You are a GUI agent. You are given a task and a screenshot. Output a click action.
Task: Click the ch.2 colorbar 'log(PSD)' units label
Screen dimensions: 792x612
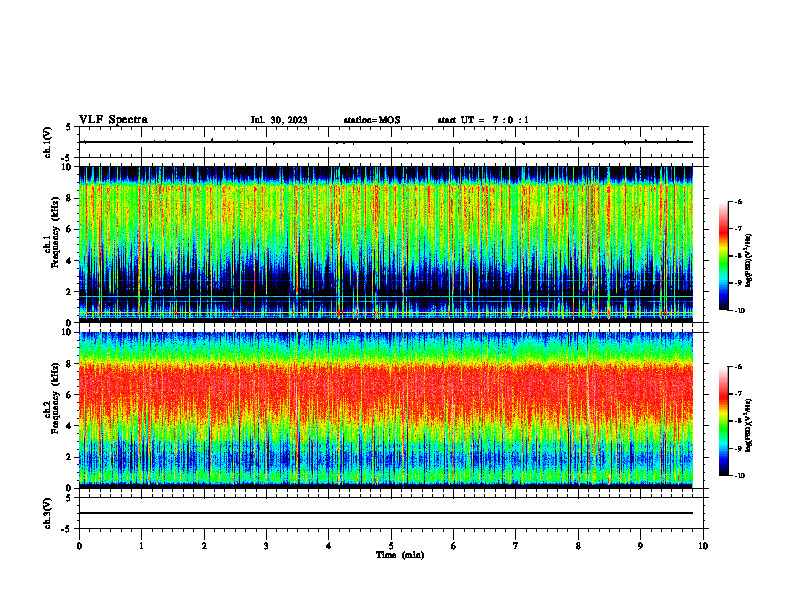749,425
